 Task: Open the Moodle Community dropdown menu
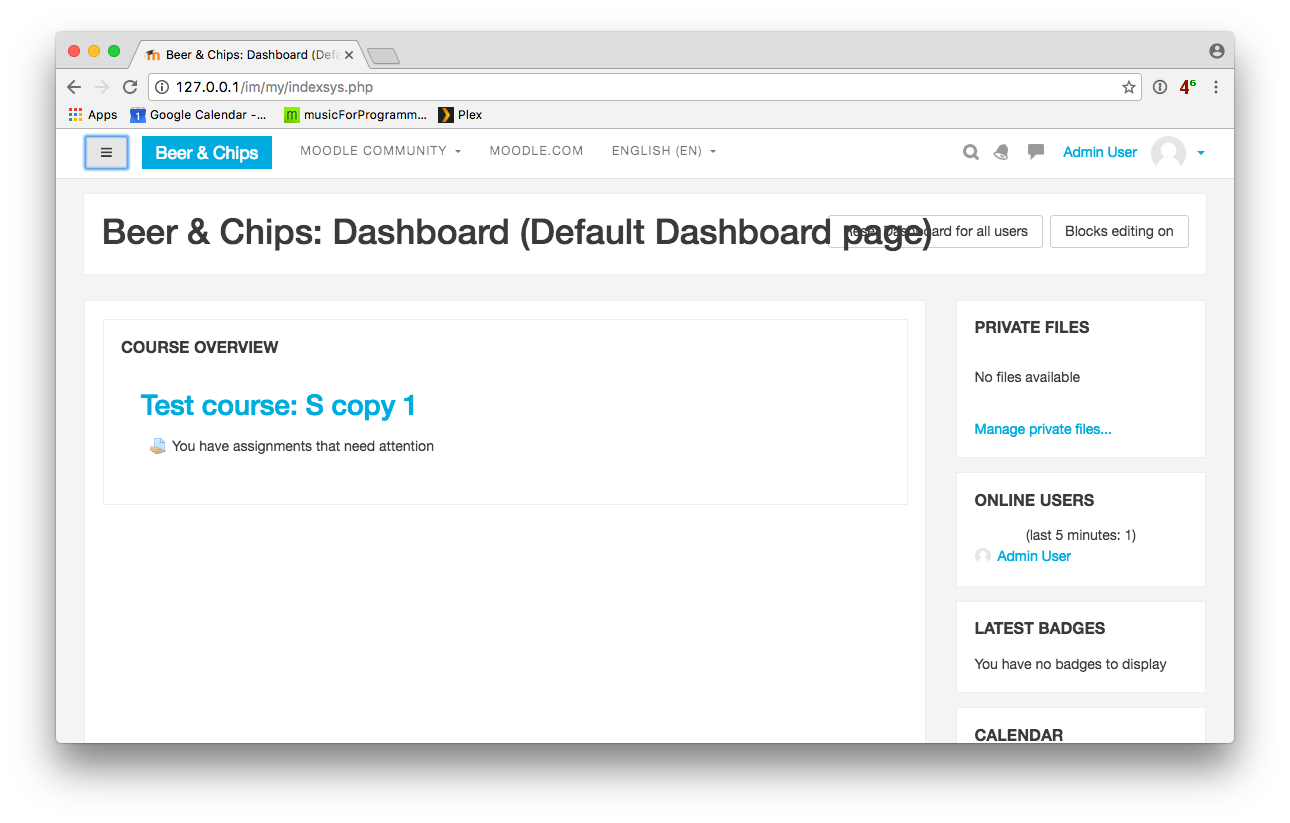coord(380,151)
